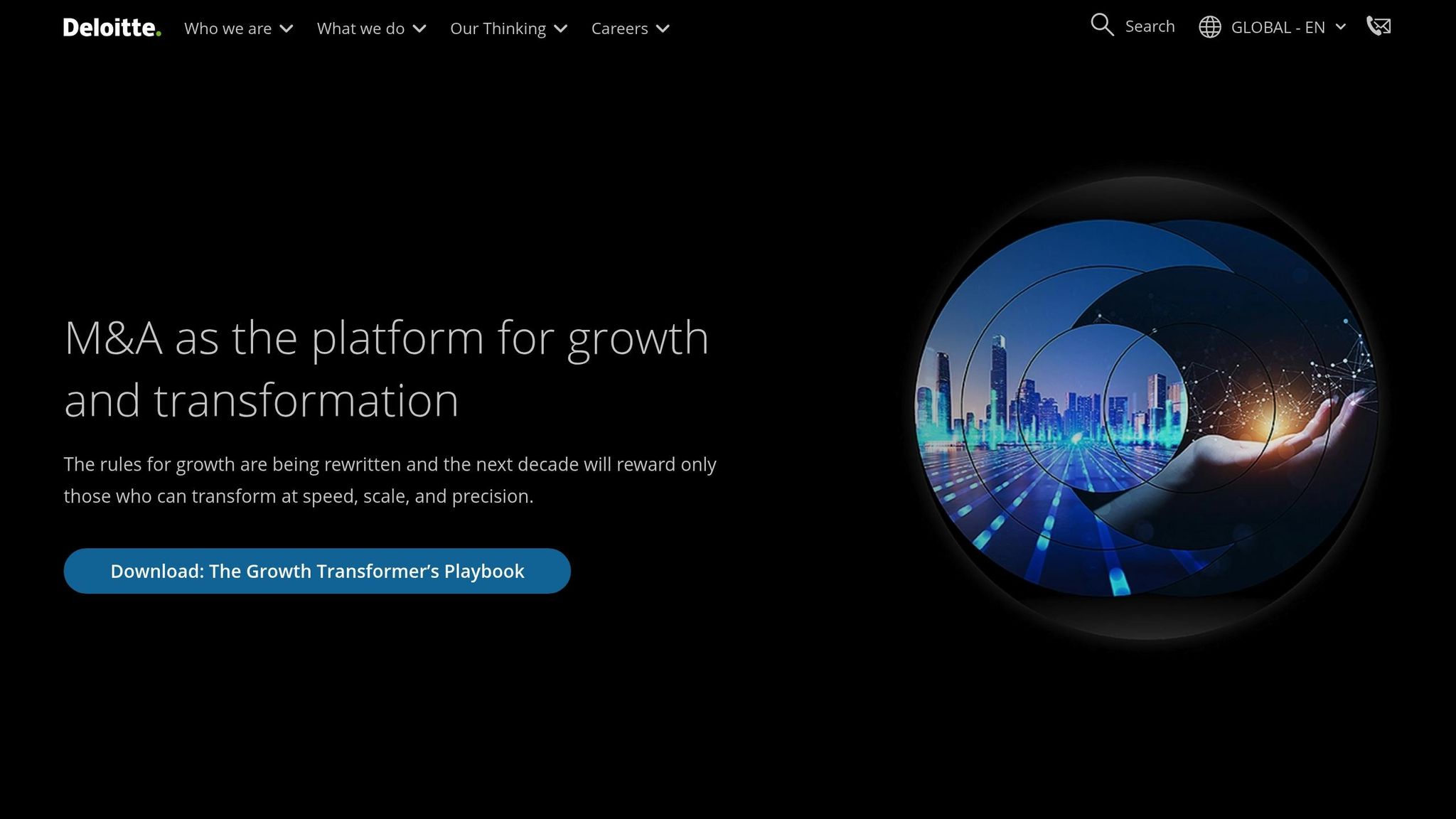The image size is (1456, 819).
Task: Click the Search icon next to the nav menus
Action: click(1102, 26)
